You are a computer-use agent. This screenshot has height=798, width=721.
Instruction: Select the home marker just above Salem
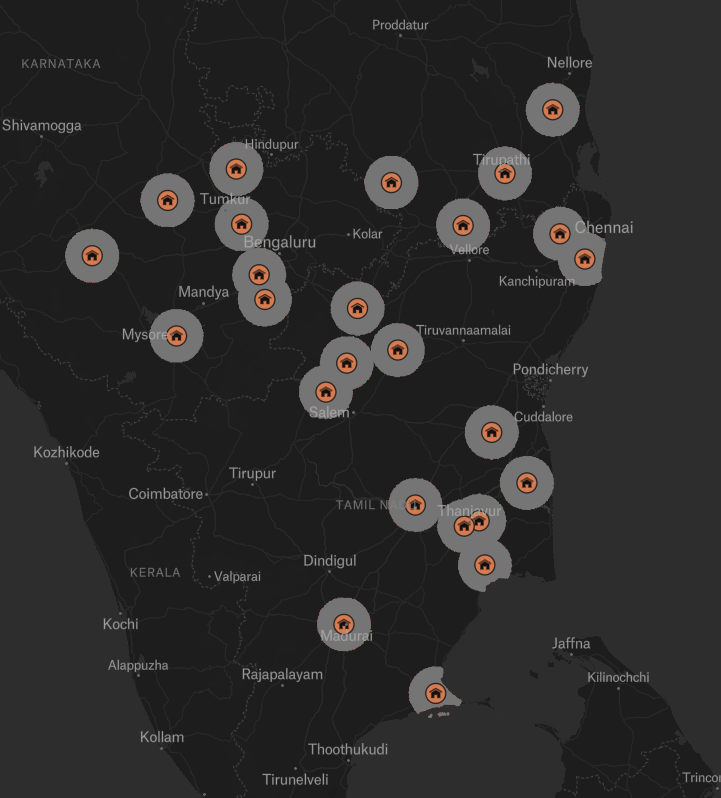pos(326,392)
